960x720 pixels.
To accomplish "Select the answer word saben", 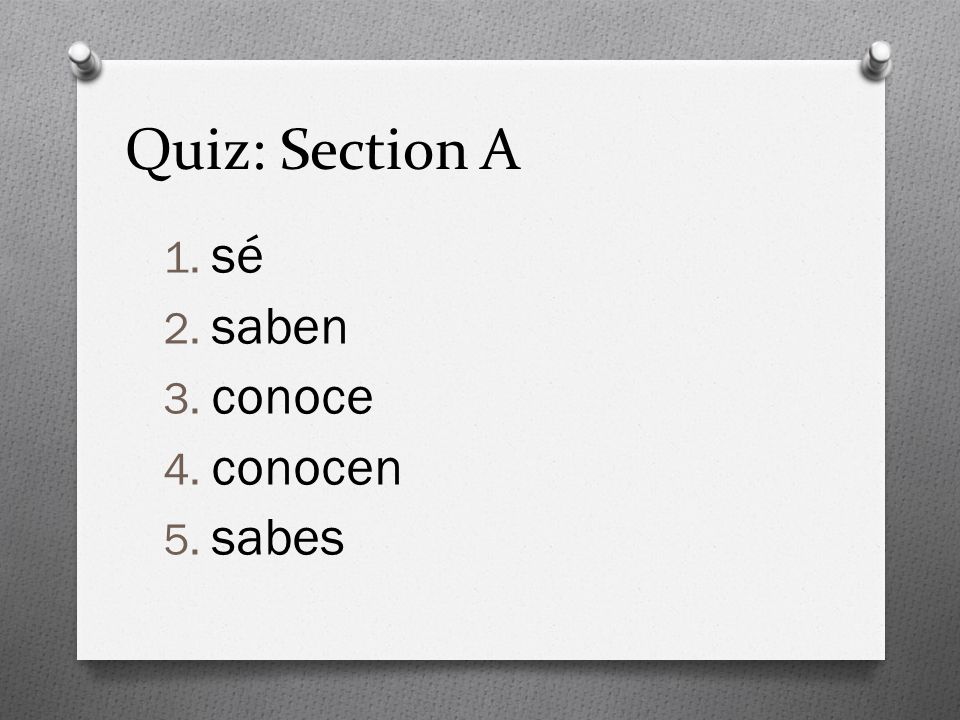I will pyautogui.click(x=279, y=328).
